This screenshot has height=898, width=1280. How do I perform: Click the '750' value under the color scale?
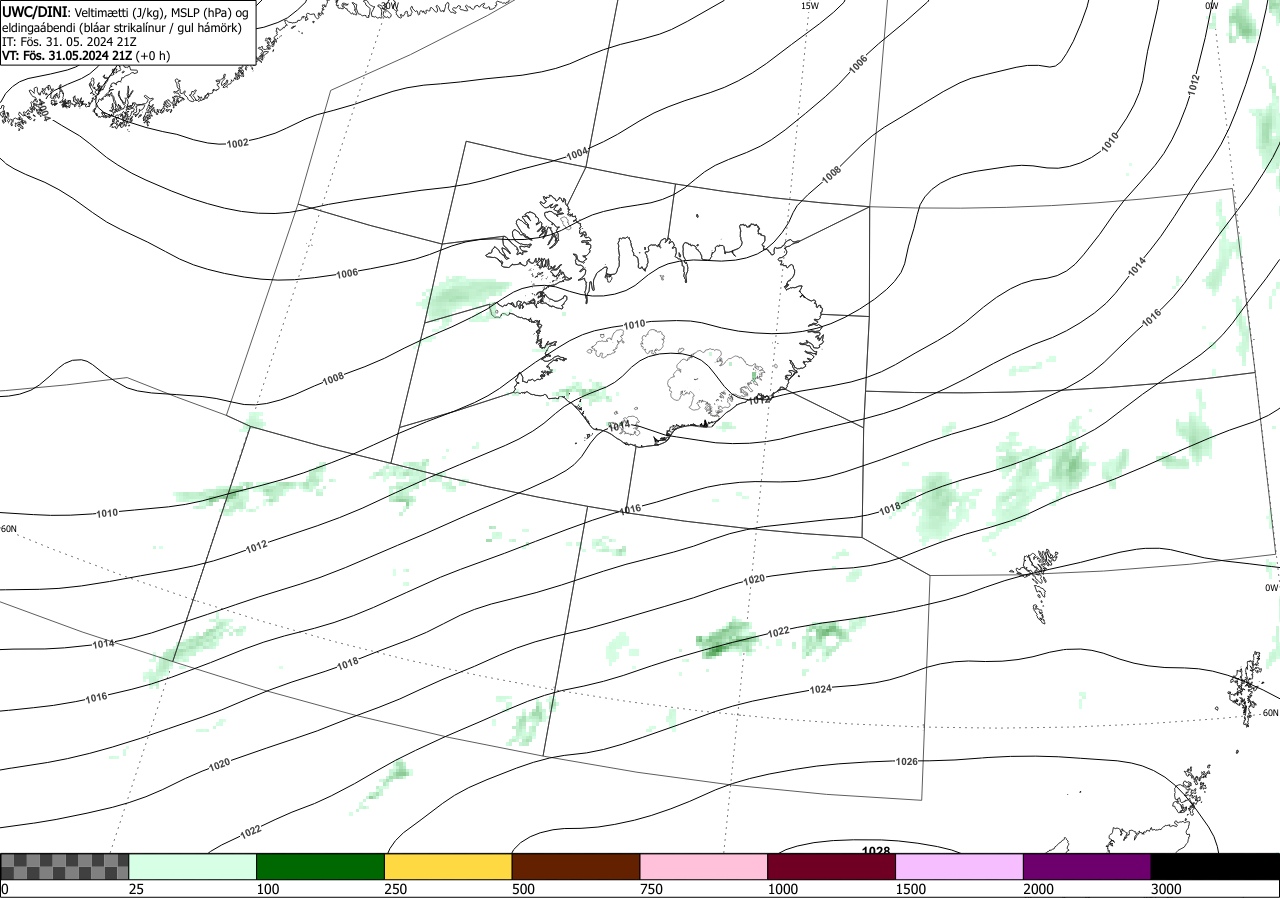pos(651,889)
